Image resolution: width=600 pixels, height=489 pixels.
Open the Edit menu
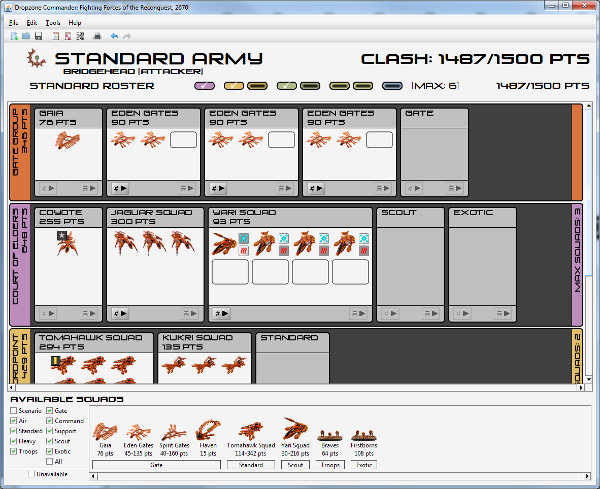tap(32, 23)
